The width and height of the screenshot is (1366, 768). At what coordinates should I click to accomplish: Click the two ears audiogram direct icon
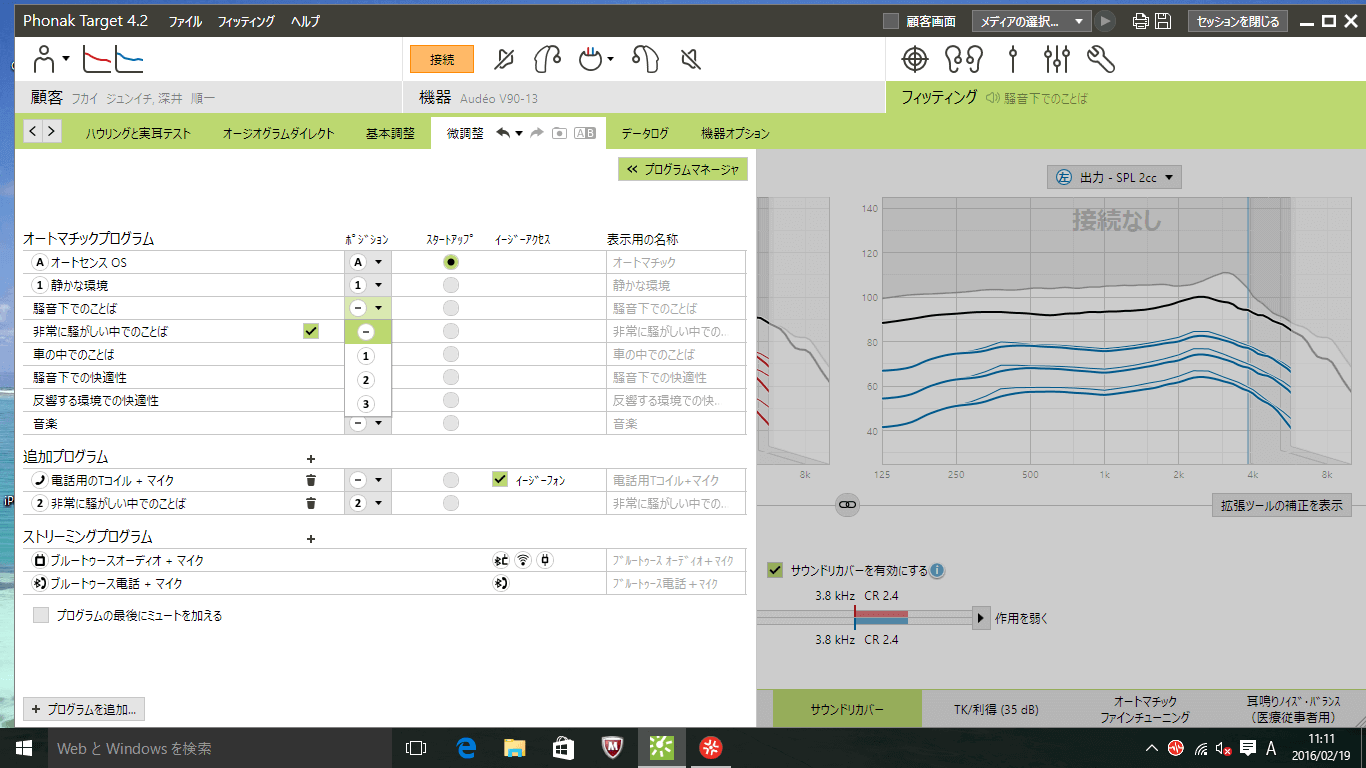965,60
